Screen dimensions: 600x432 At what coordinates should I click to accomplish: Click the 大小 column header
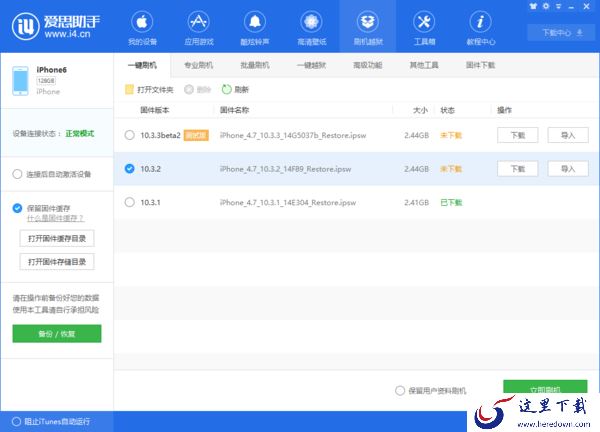[x=420, y=110]
